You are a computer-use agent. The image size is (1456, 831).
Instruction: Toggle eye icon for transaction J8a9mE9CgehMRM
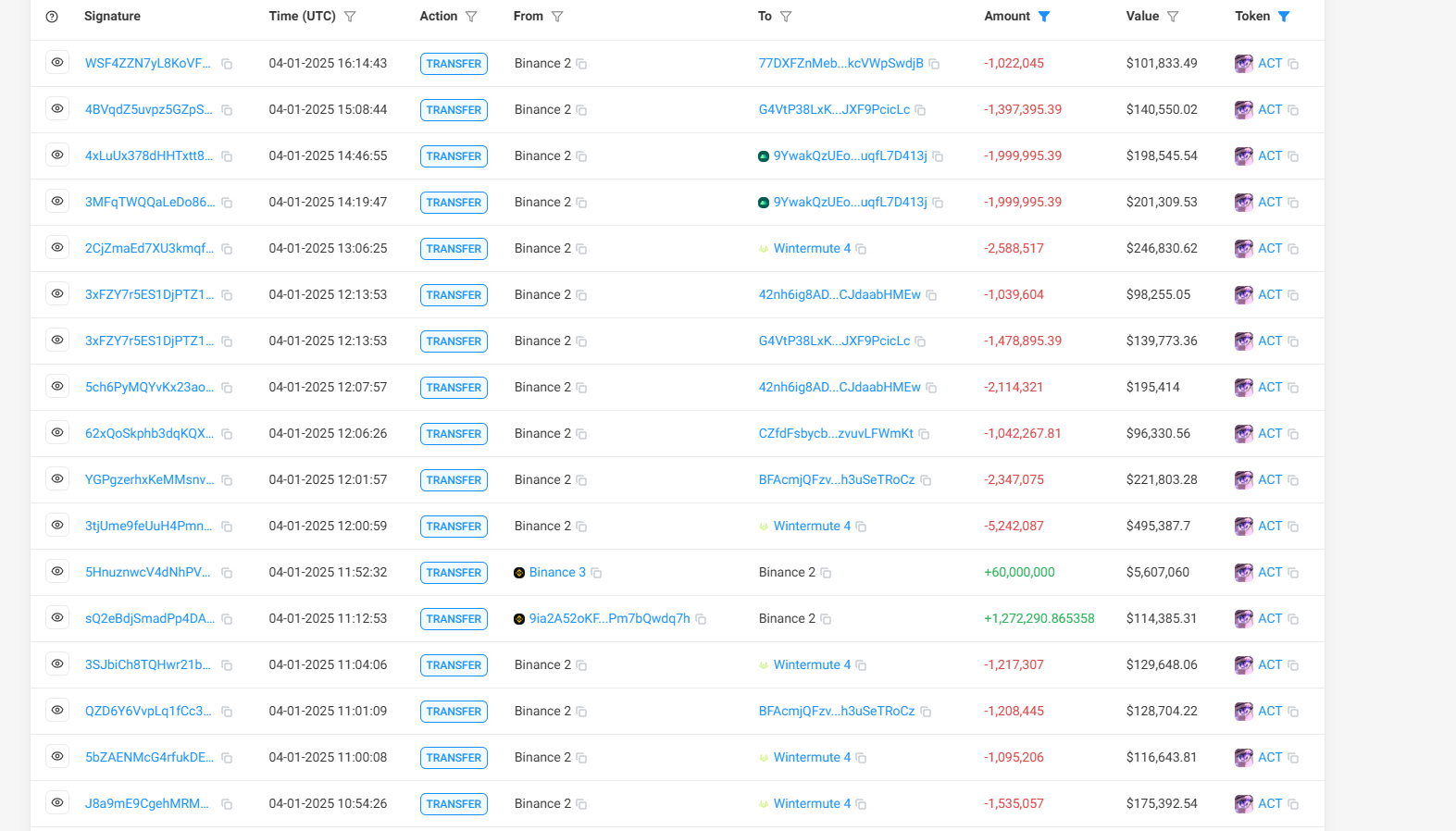point(57,803)
